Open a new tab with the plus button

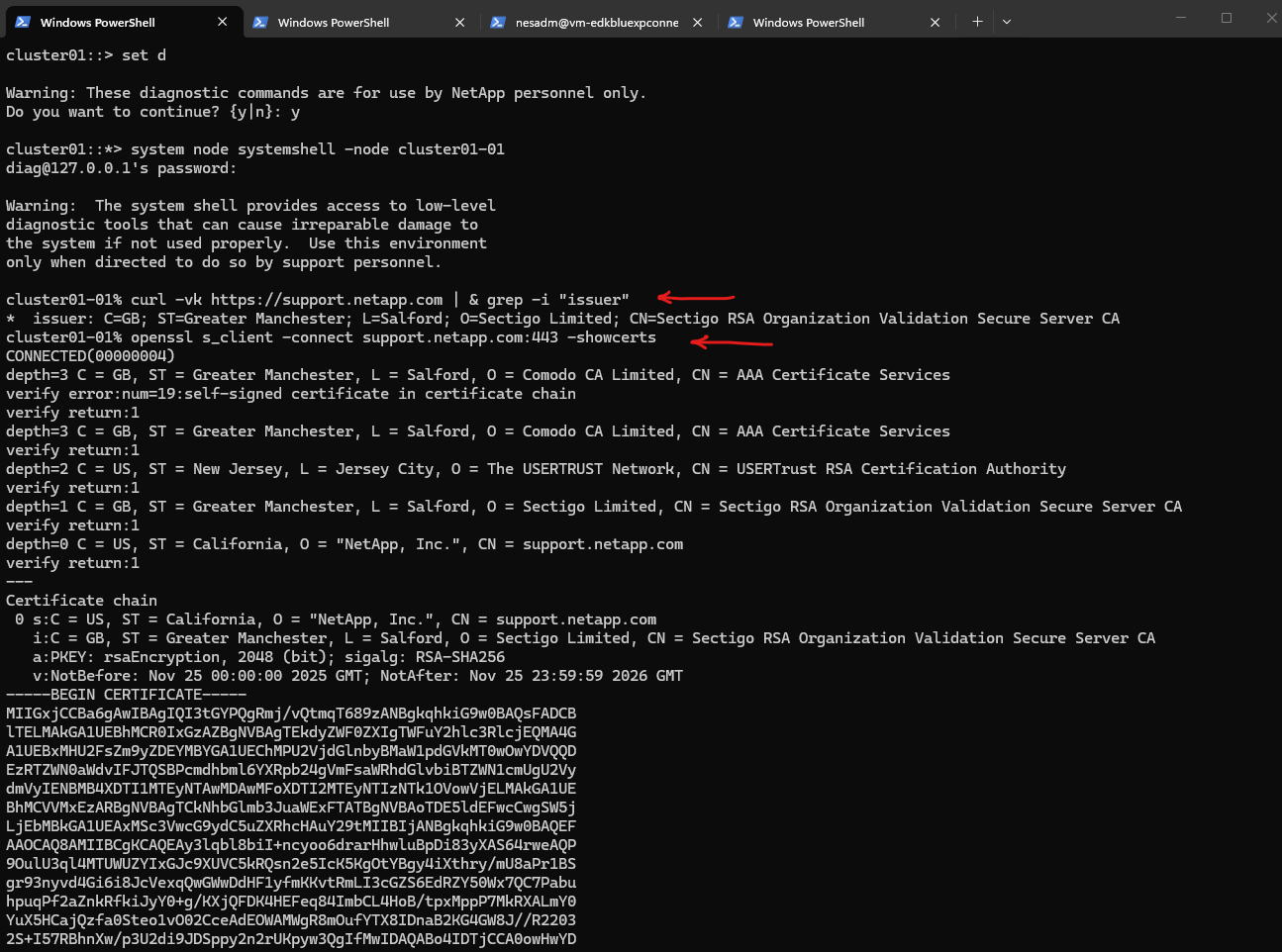click(977, 22)
